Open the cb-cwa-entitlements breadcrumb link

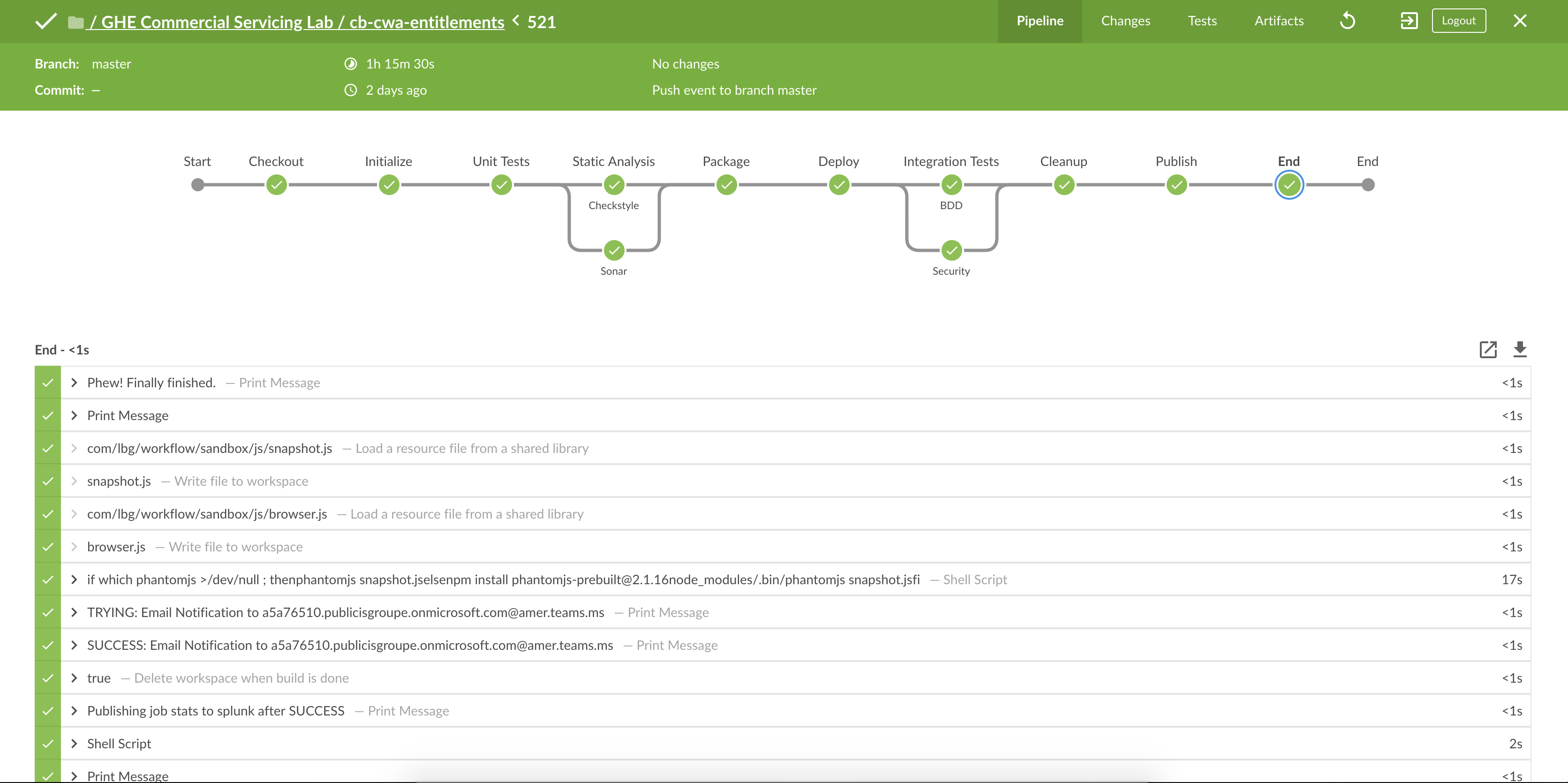pyautogui.click(x=426, y=22)
